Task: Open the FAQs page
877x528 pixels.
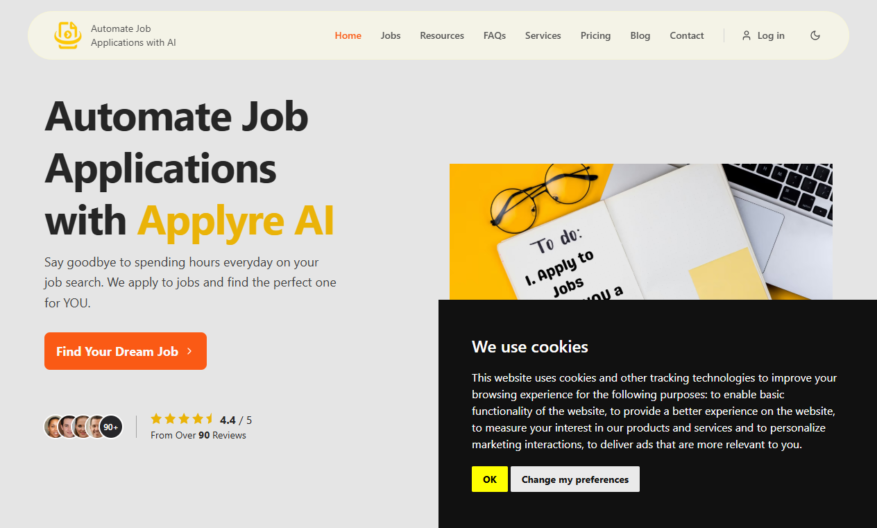Action: (494, 36)
